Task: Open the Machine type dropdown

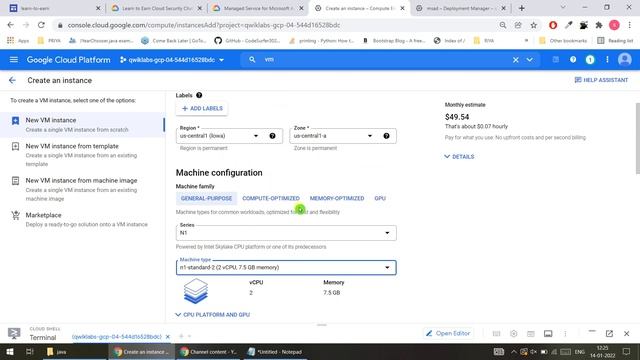Action: (x=286, y=267)
